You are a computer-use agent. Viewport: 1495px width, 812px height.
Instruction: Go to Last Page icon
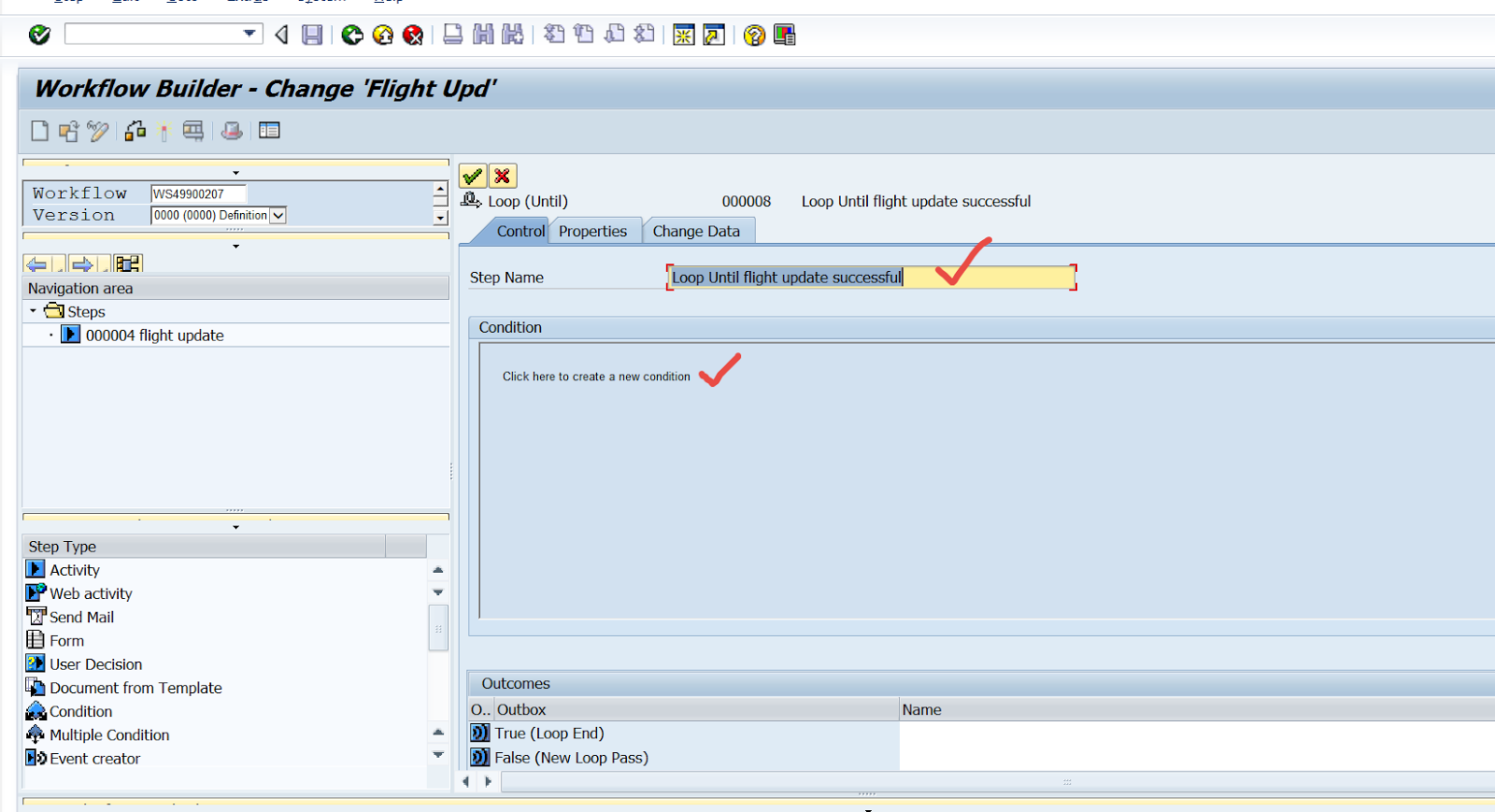(x=644, y=36)
